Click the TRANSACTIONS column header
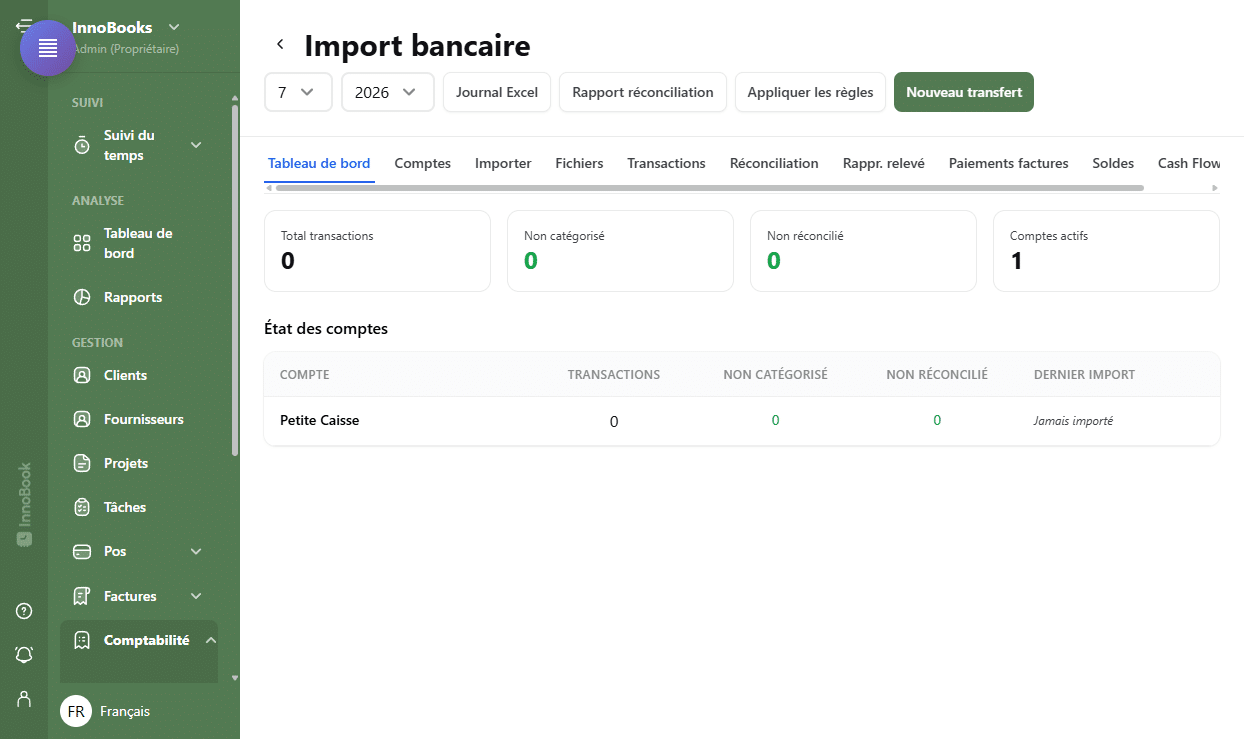1244x739 pixels. 614,375
